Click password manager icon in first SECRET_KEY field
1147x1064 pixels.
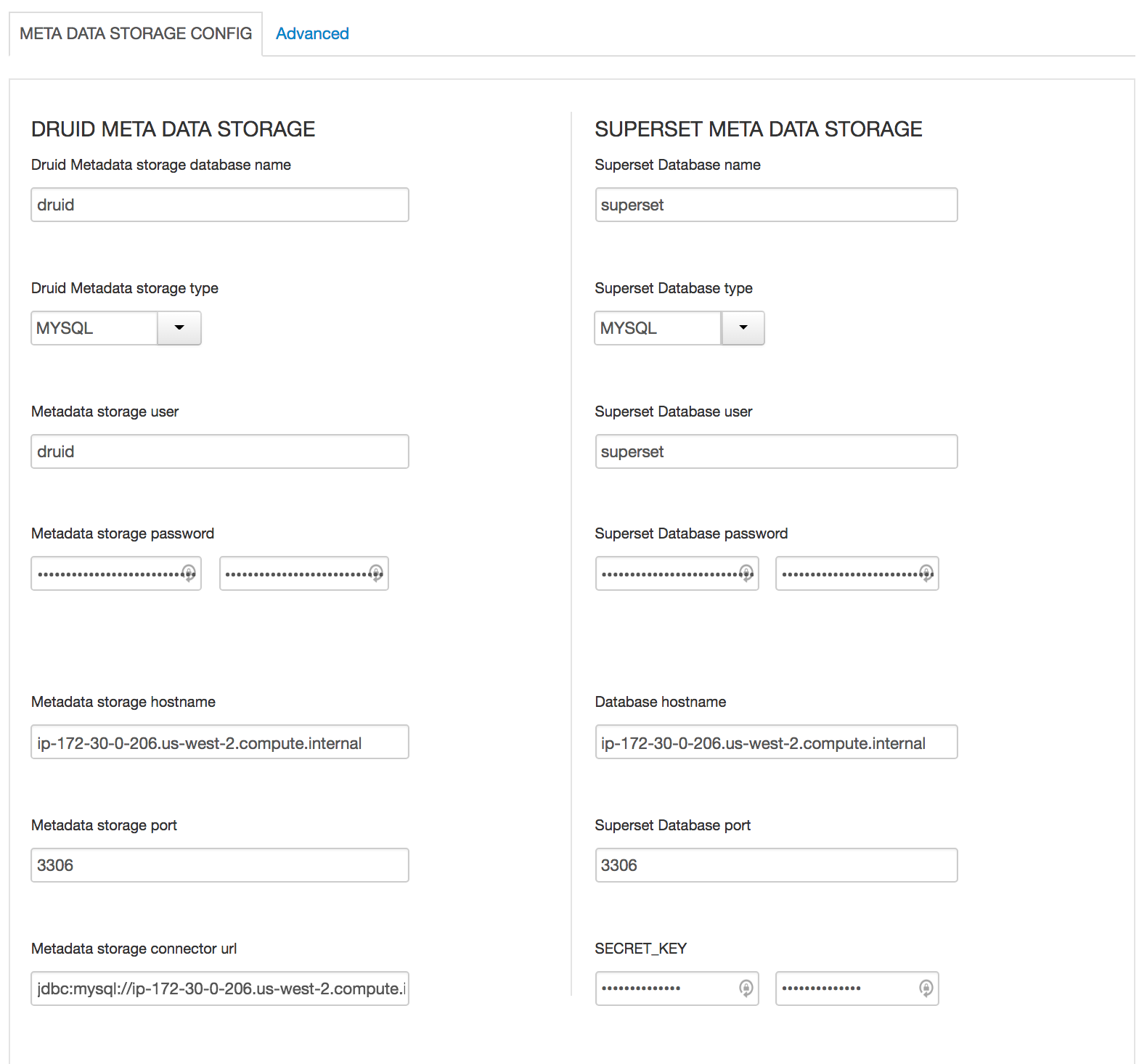pos(746,988)
